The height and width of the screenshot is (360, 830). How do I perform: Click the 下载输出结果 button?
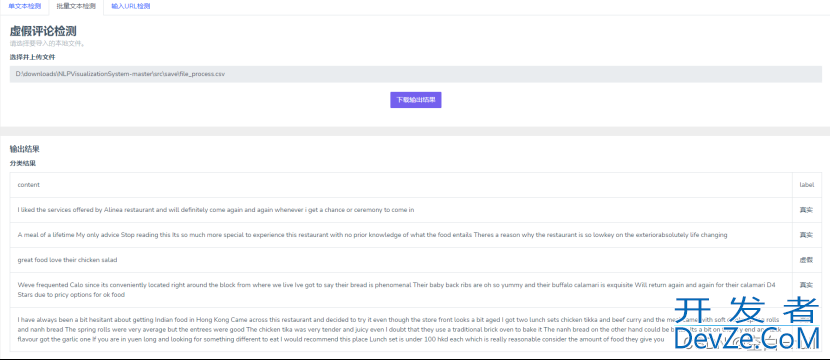[x=416, y=100]
